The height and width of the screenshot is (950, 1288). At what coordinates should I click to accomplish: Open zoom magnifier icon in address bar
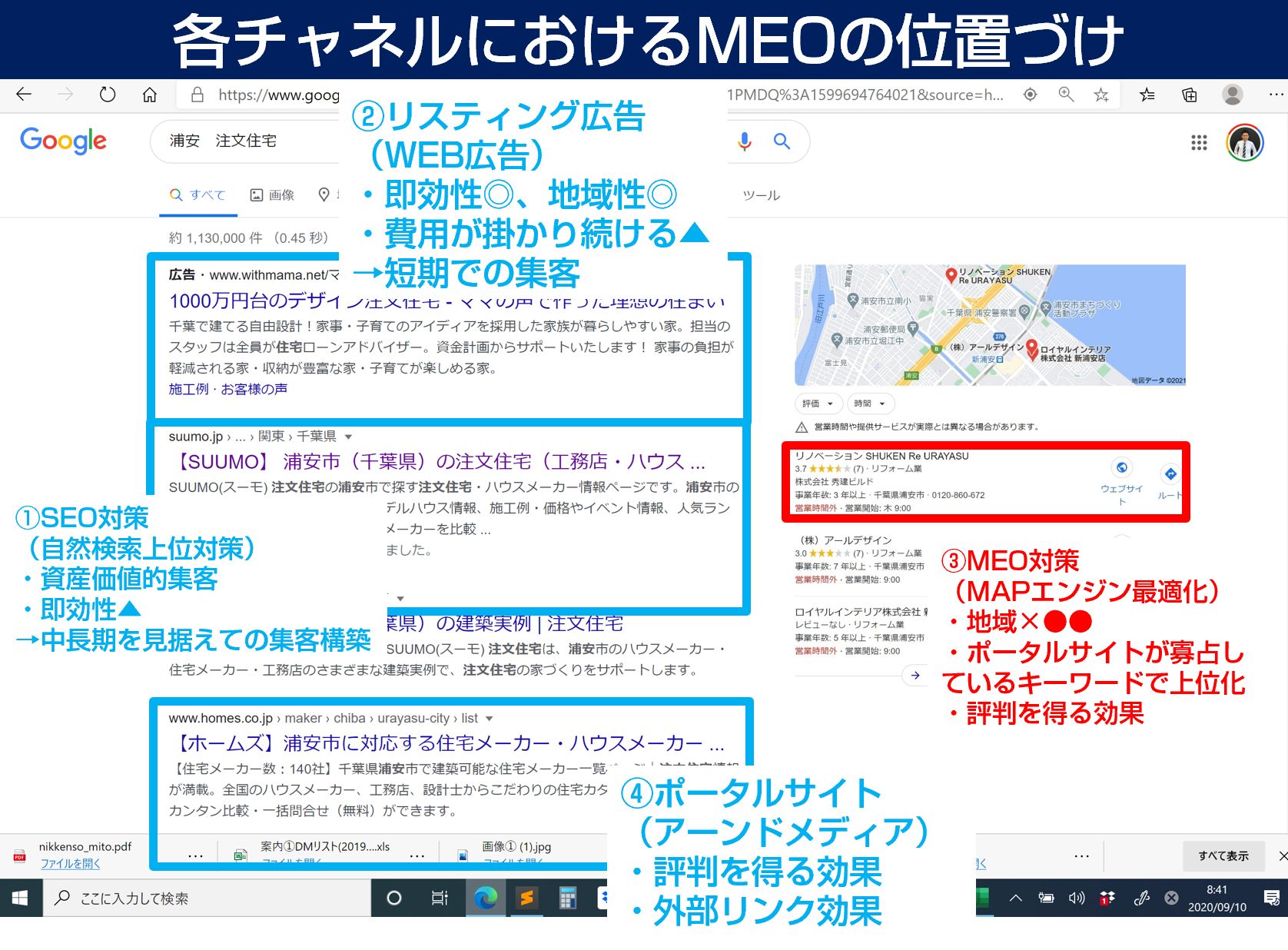(x=1066, y=95)
